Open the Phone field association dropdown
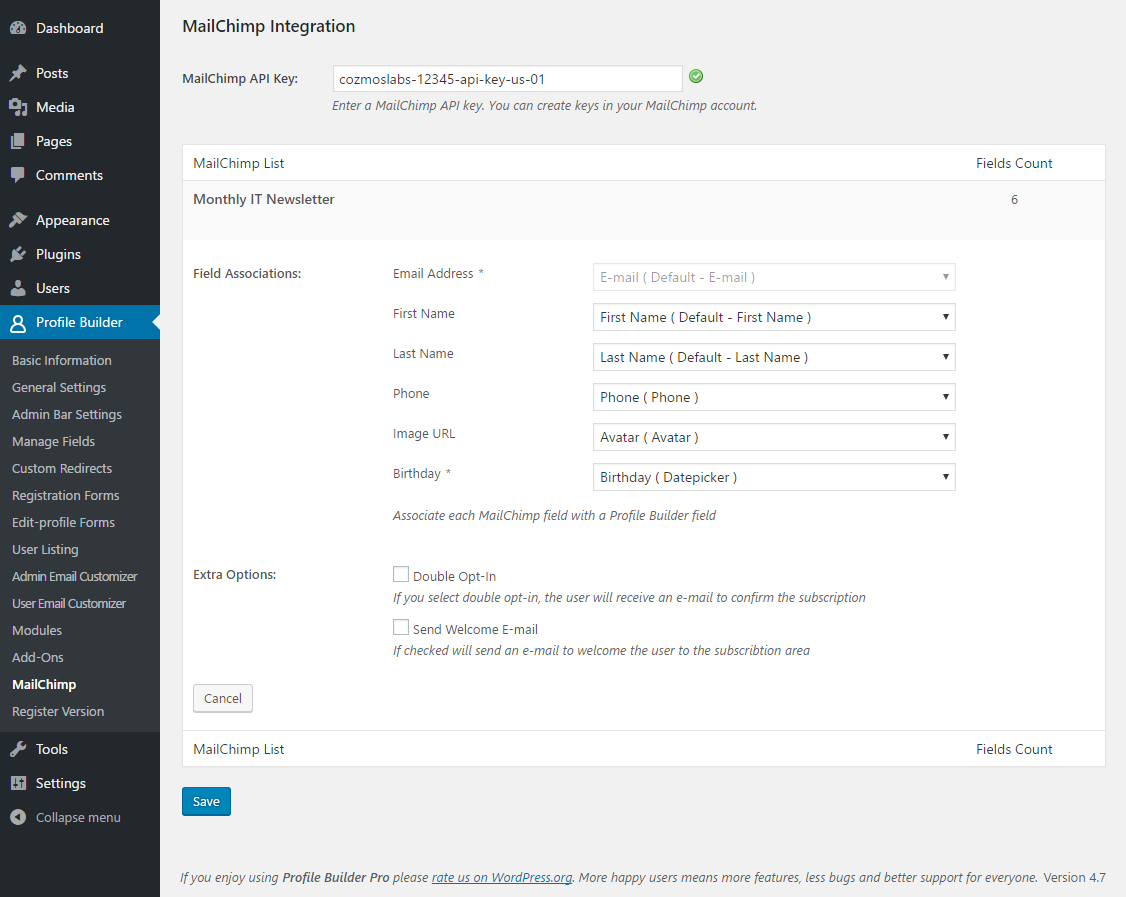1126x897 pixels. [x=774, y=397]
